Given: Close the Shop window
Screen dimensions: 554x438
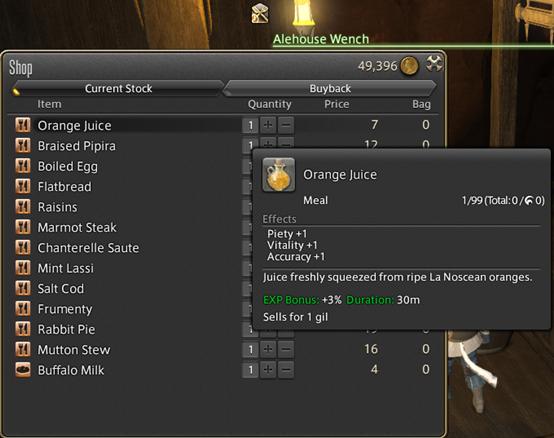Looking at the screenshot, I should [434, 64].
